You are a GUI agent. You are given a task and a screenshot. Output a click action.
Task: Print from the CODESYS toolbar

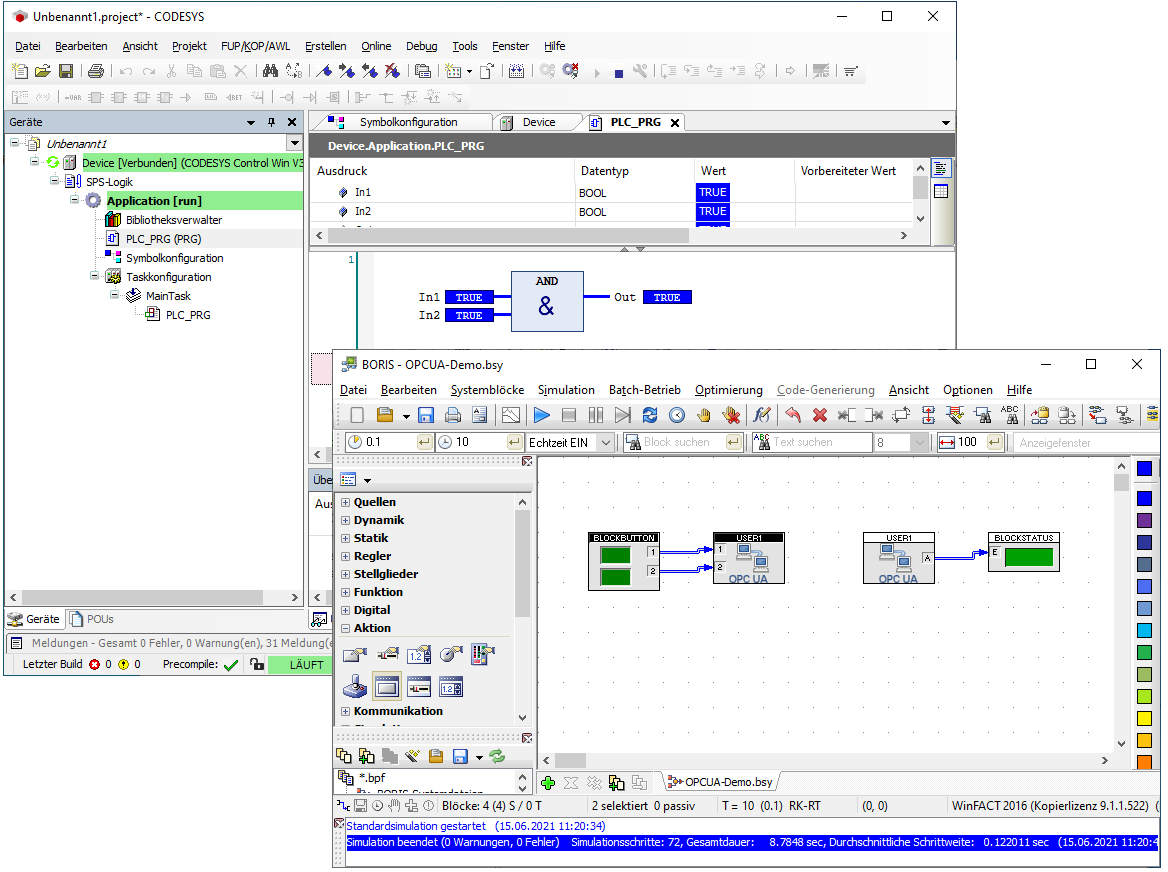pos(95,71)
